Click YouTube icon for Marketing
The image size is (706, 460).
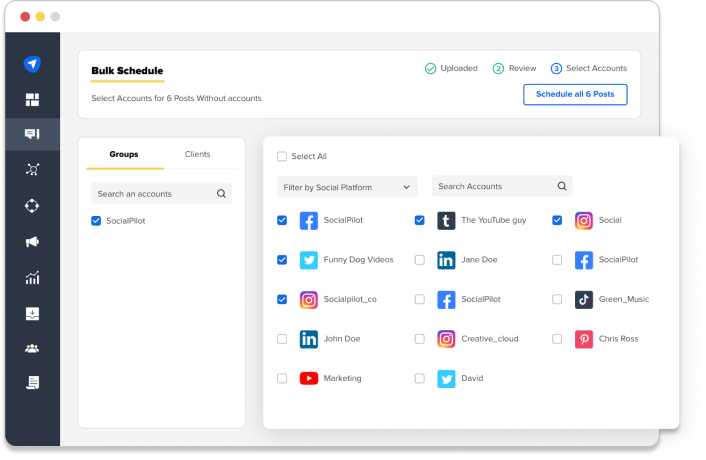point(309,379)
